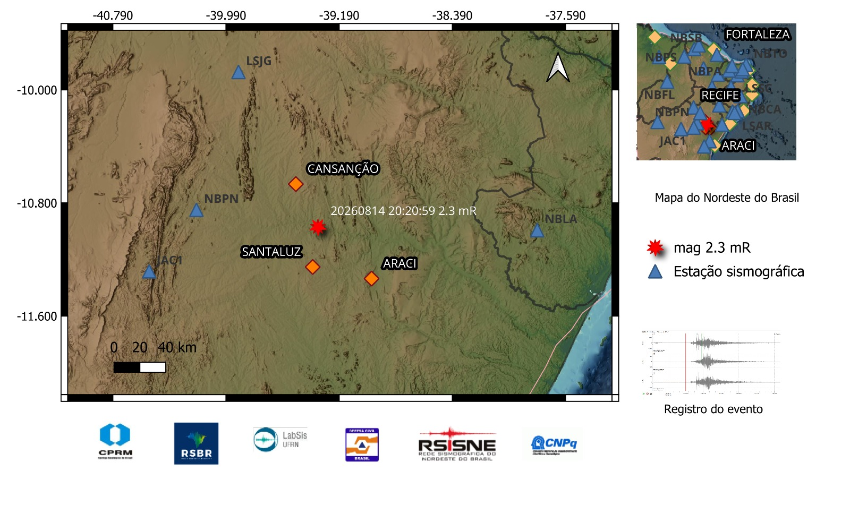
Task: Click the red star legend symbol
Action: click(x=655, y=248)
